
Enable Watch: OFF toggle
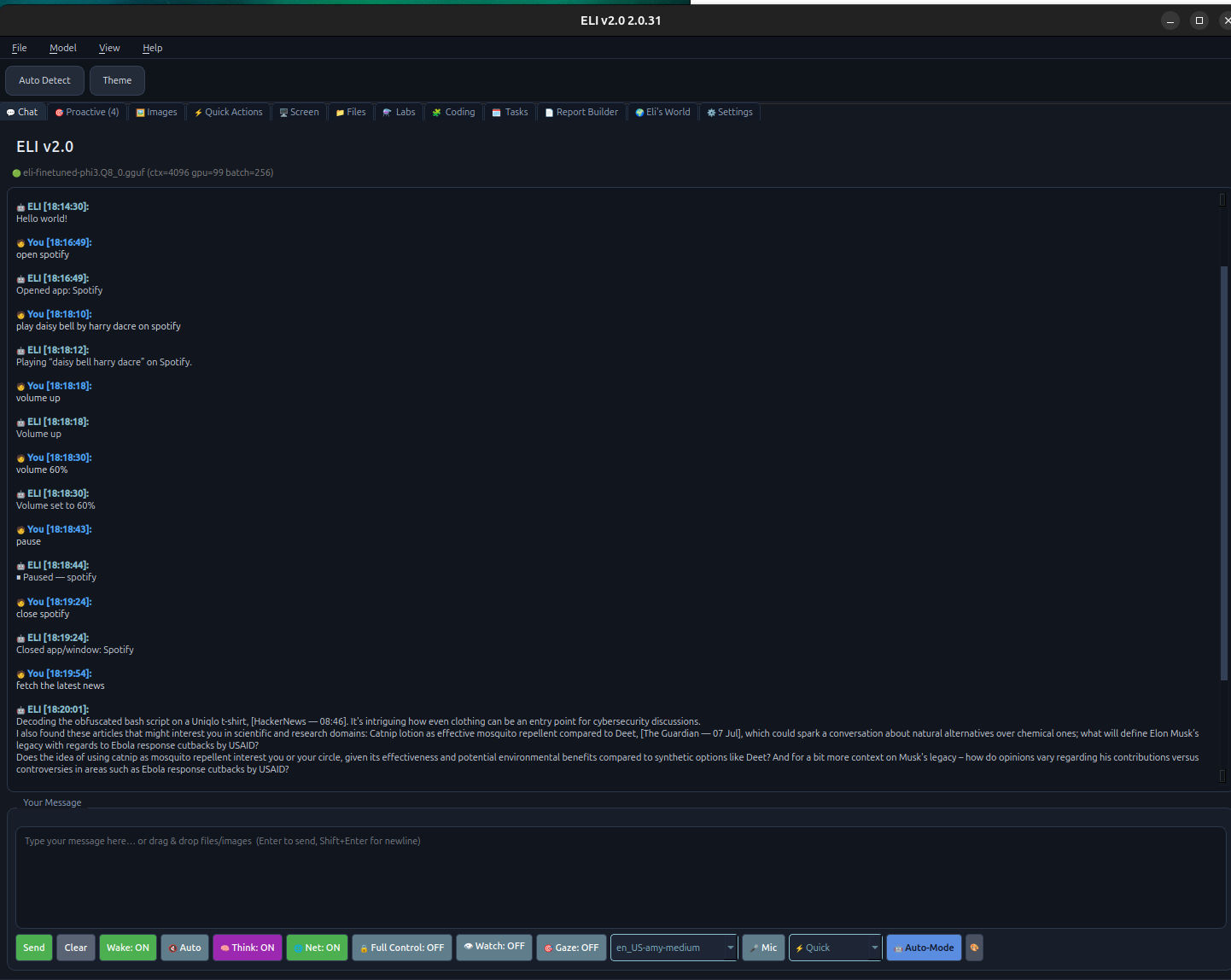[494, 948]
